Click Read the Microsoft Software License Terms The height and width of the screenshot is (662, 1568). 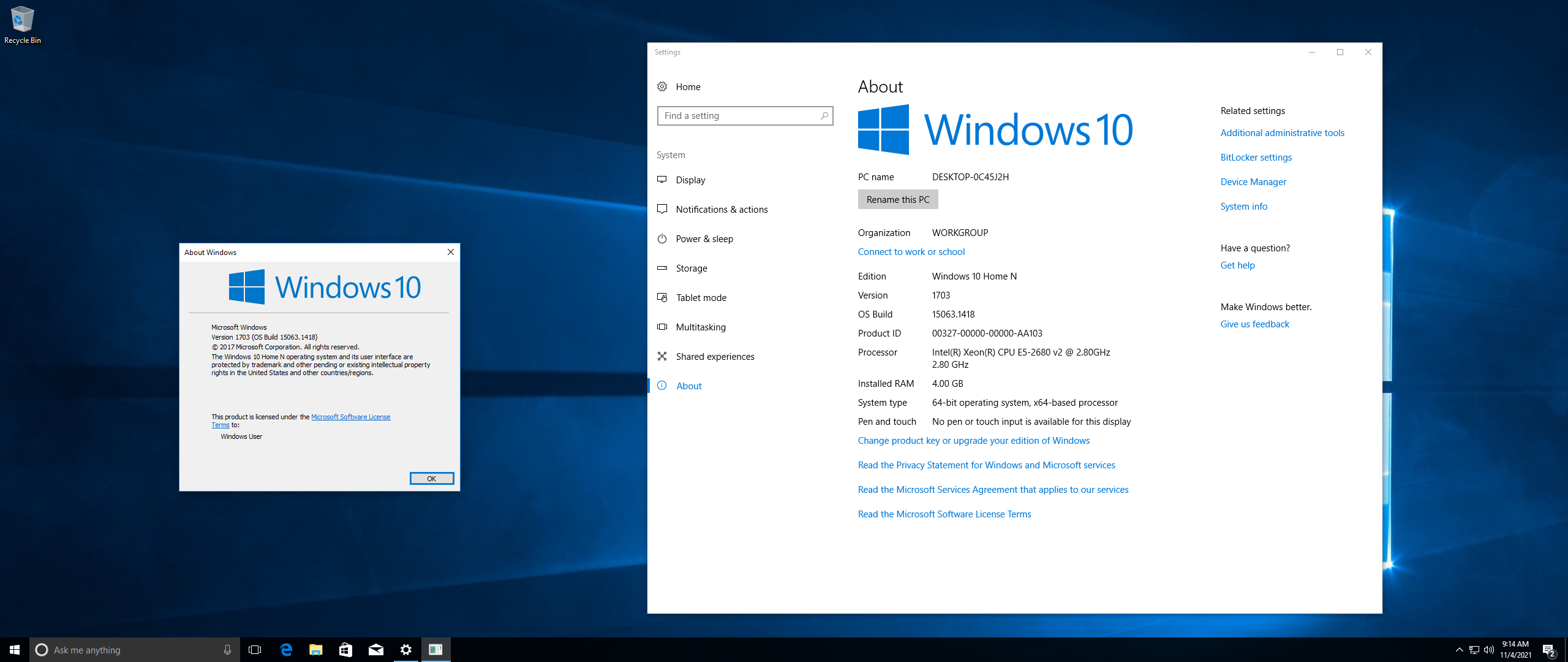pos(944,514)
